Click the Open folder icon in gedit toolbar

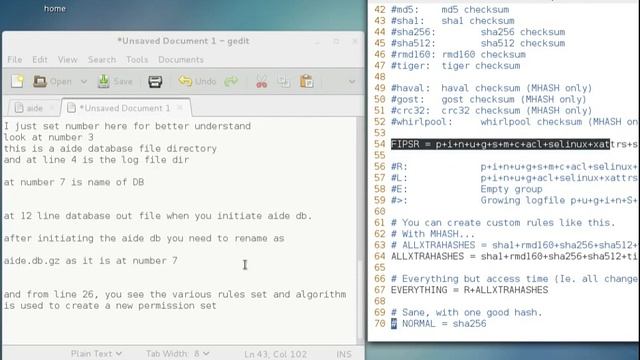pyautogui.click(x=40, y=81)
